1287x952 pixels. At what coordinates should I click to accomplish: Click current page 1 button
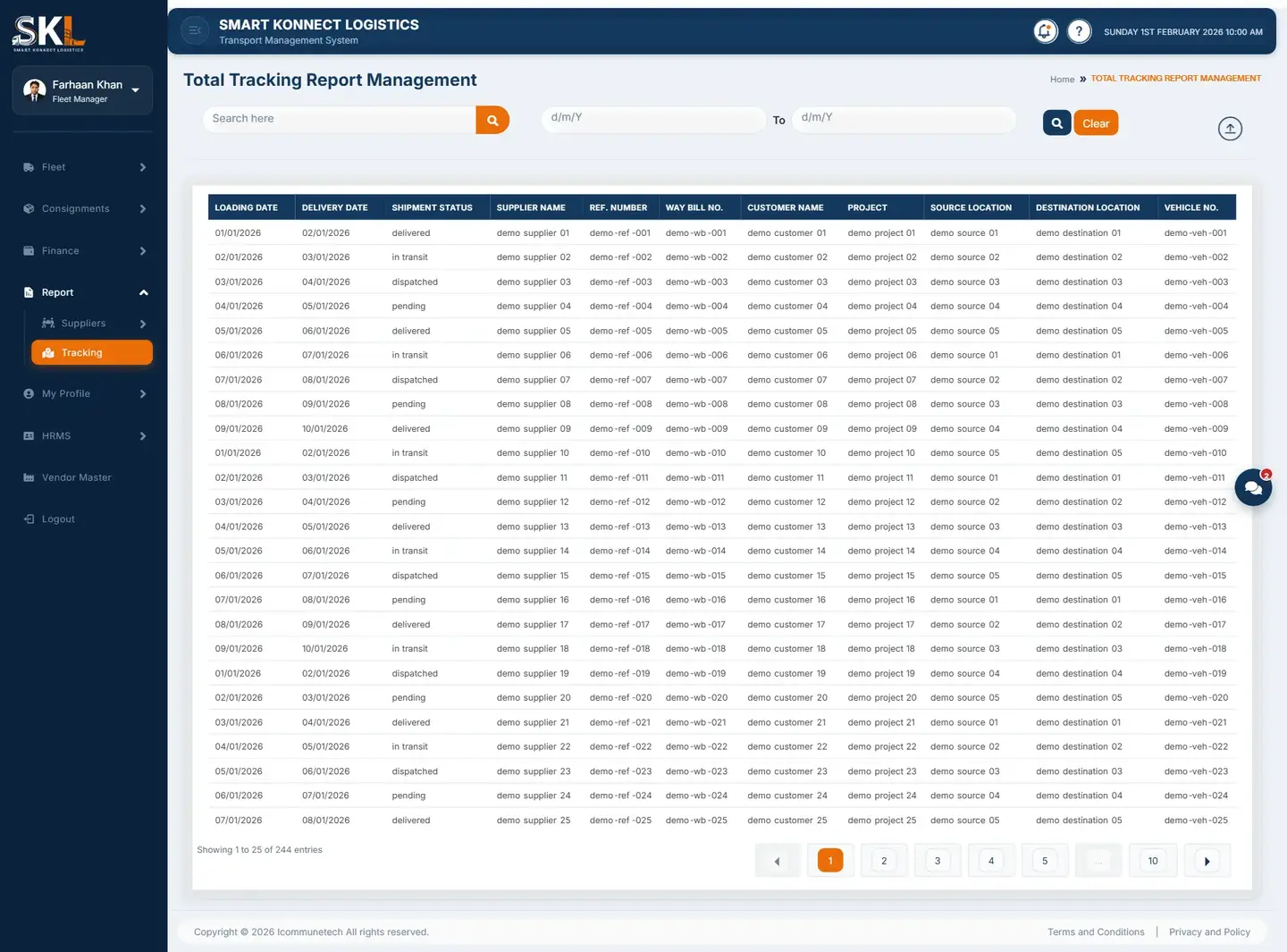(x=830, y=861)
